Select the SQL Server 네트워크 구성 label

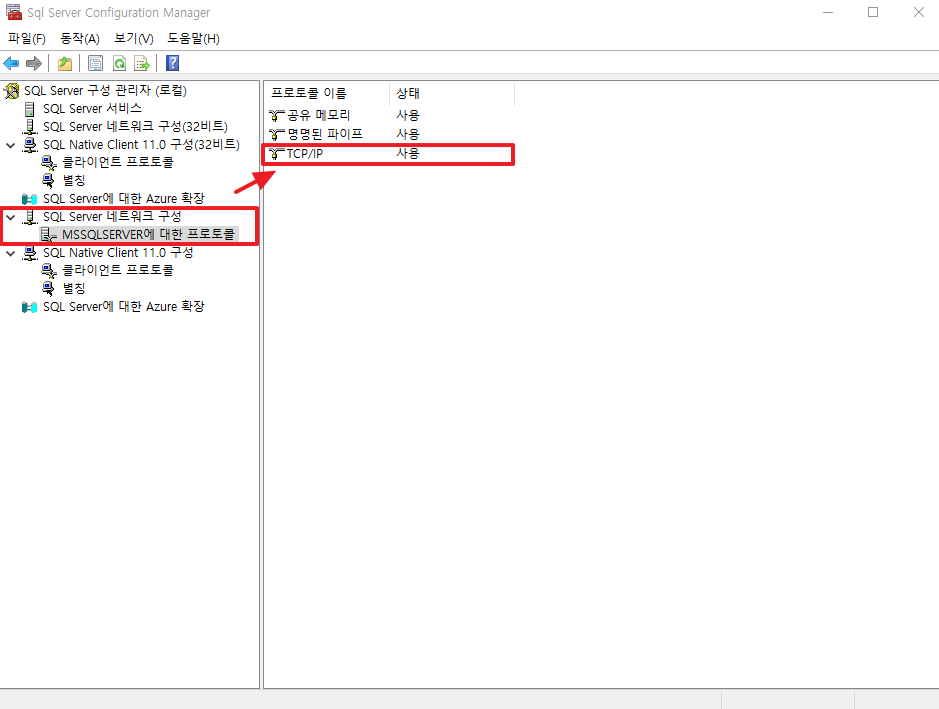(112, 217)
